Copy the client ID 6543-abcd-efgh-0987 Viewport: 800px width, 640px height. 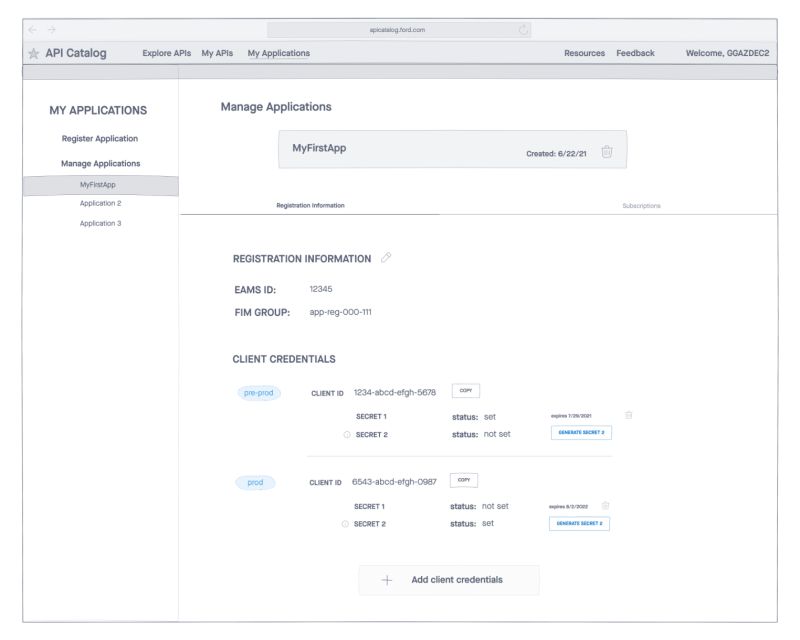coord(464,480)
